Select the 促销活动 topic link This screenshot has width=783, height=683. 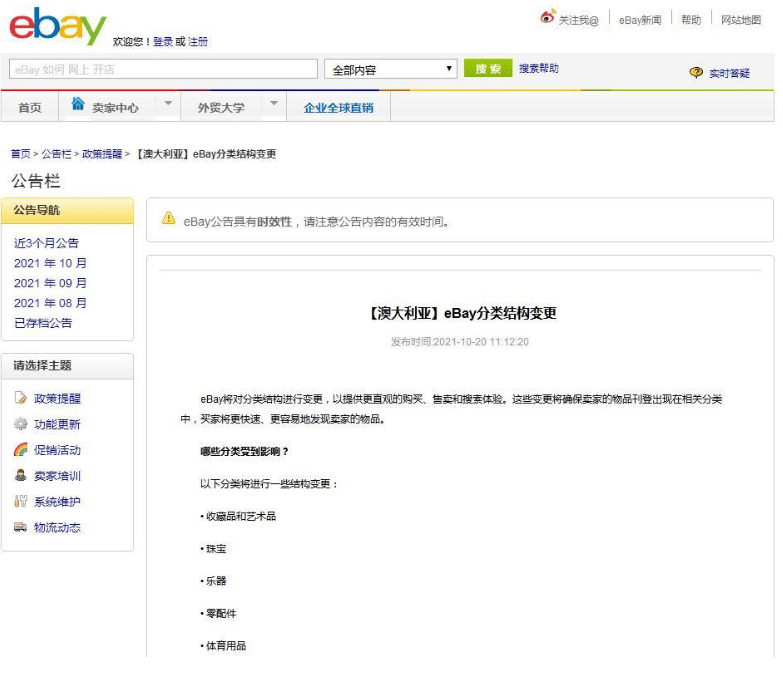(57, 450)
